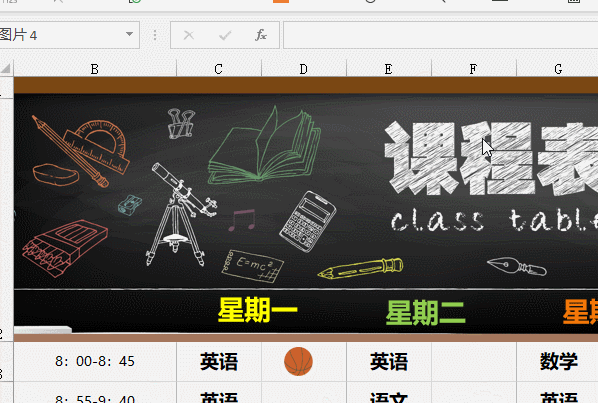Select all cells with corner triangle

click(x=6, y=69)
